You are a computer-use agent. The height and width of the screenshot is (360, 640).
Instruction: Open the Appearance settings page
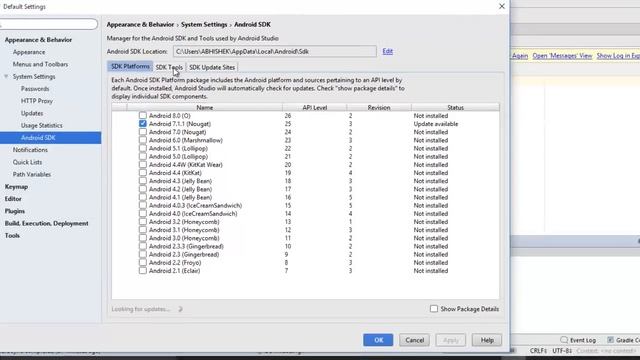click(x=29, y=52)
